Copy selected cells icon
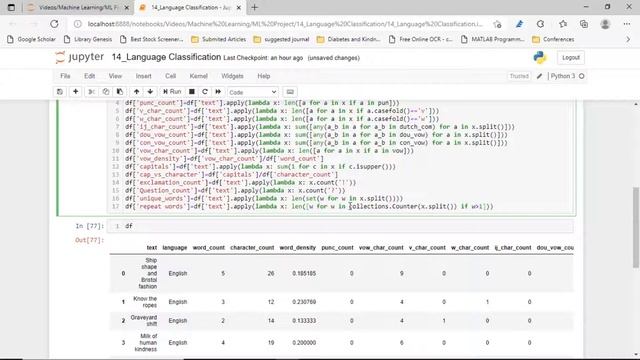 (106, 92)
